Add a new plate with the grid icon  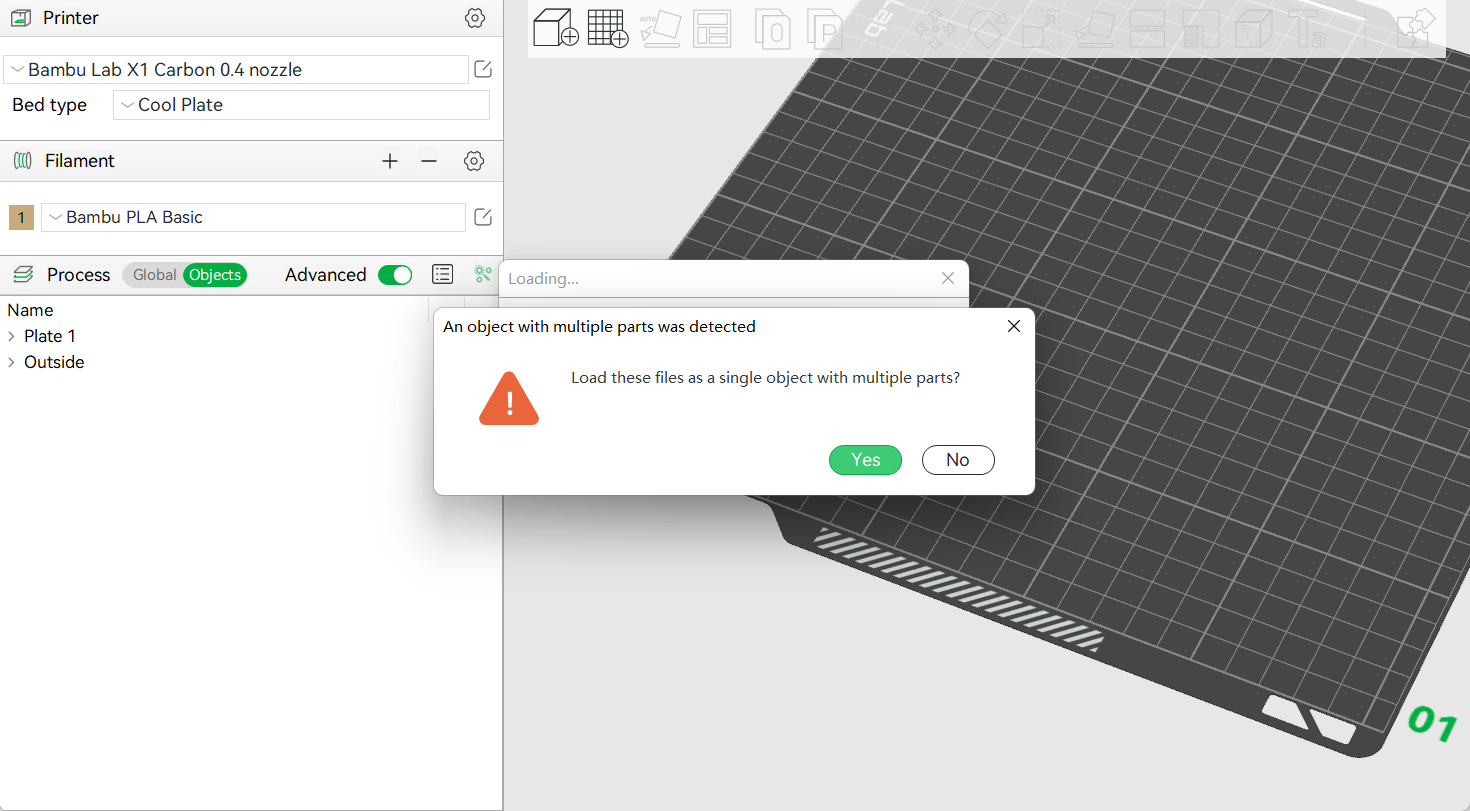(x=607, y=27)
